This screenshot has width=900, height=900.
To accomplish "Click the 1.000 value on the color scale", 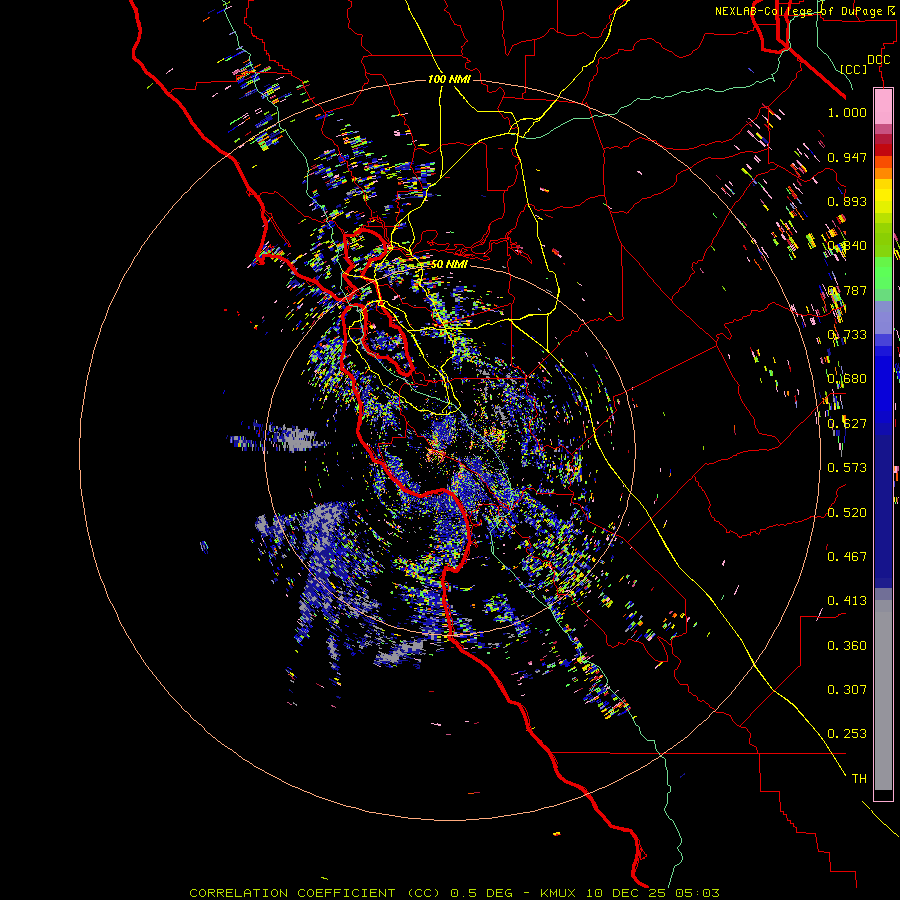I will (847, 112).
